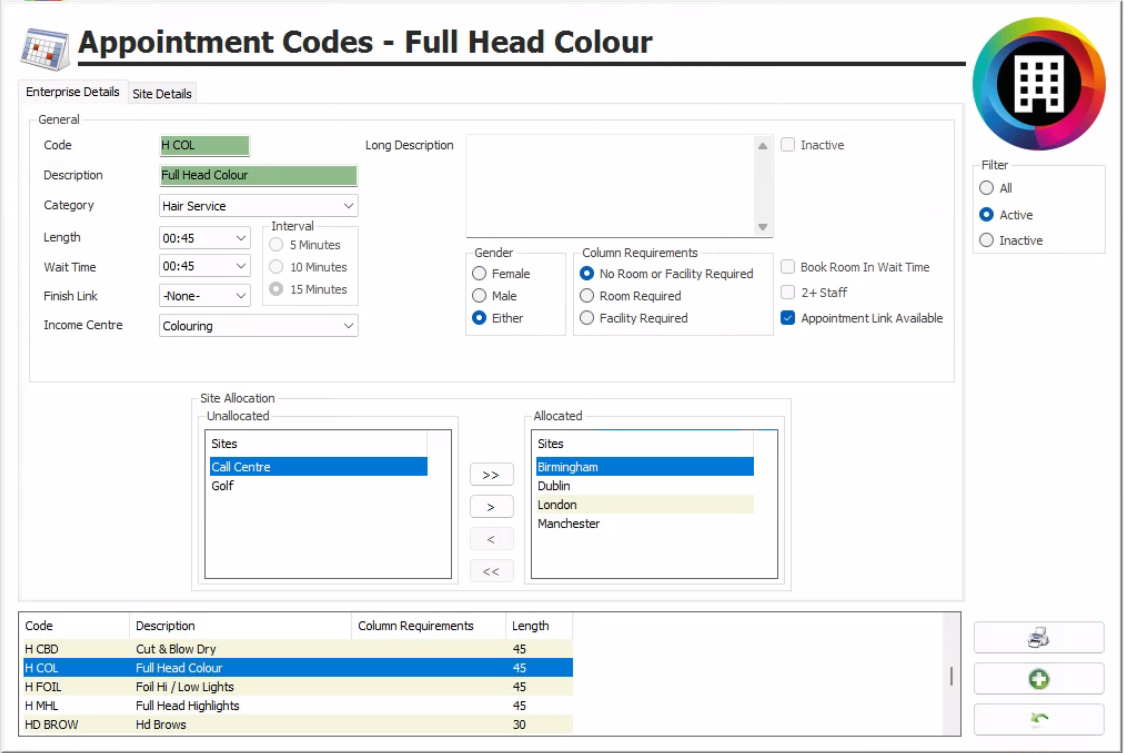Click the Description input field
Screen dimensions: 1124x753
coord(258,176)
